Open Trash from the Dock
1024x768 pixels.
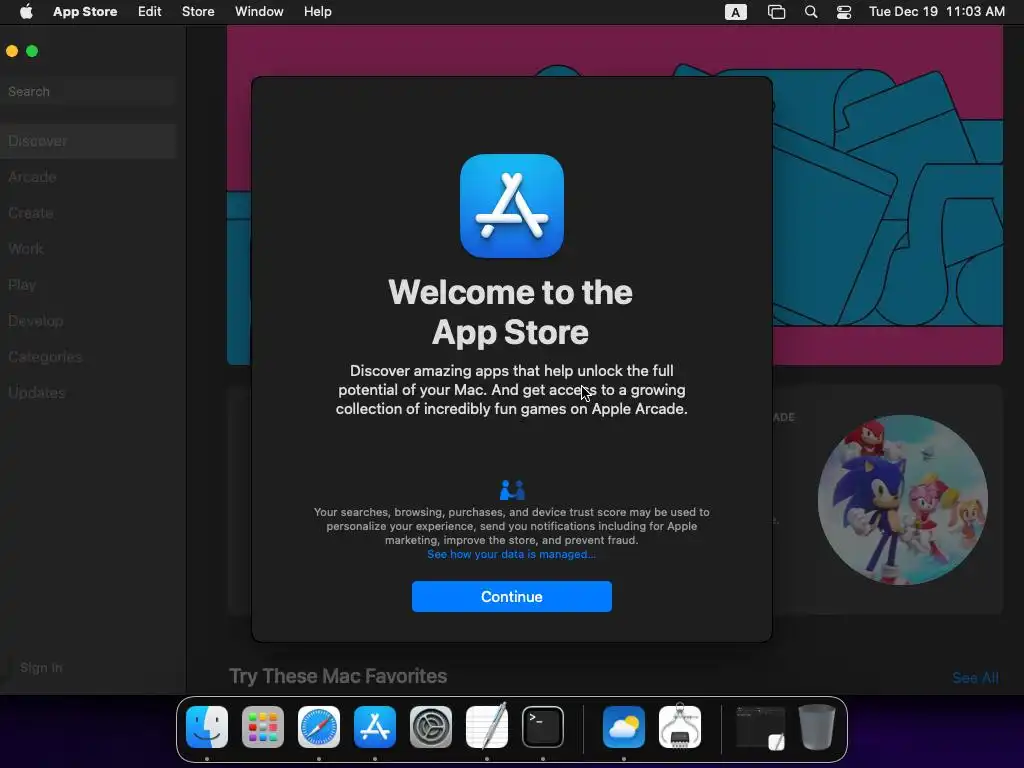coord(816,727)
